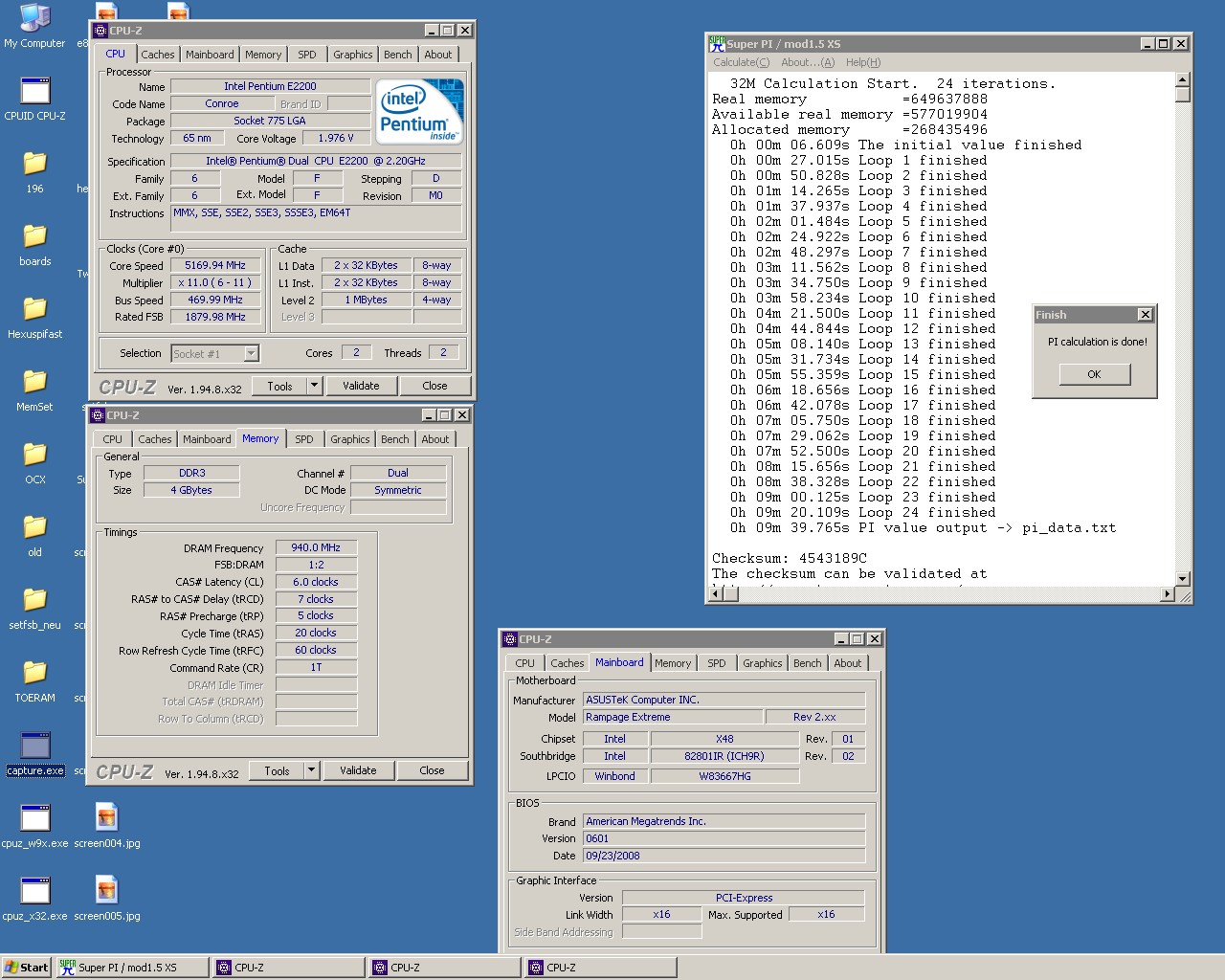
Task: Open Tools dropdown arrow in Memory window
Action: click(311, 770)
